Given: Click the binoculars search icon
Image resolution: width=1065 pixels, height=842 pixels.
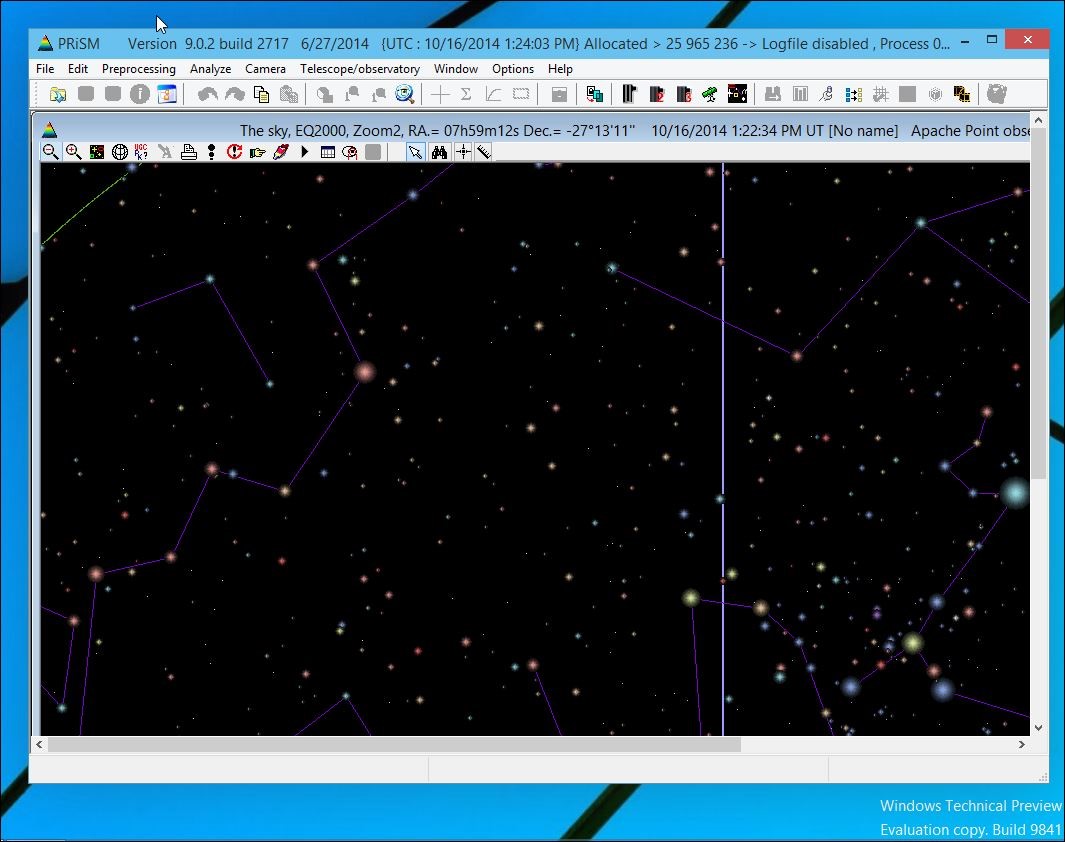Looking at the screenshot, I should click(x=439, y=152).
